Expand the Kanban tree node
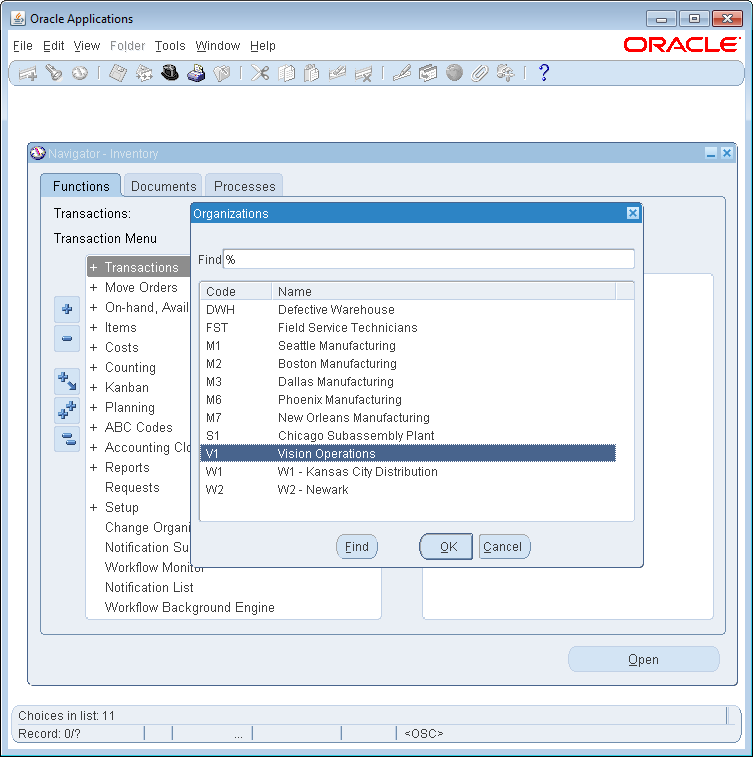The width and height of the screenshot is (753, 757). click(x=94, y=388)
